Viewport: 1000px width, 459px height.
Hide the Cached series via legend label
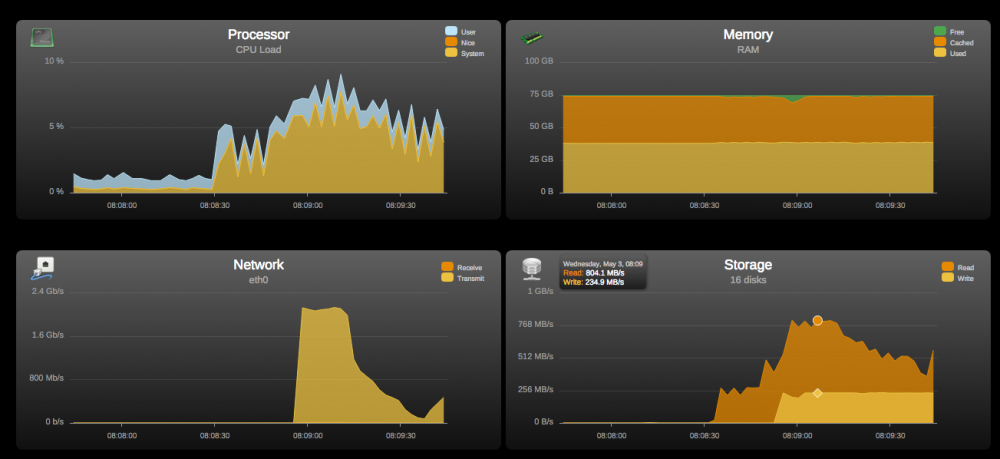[x=962, y=43]
